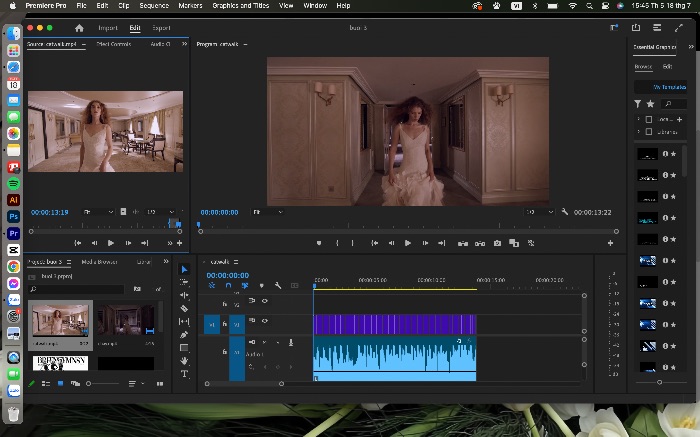The height and width of the screenshot is (437, 700).
Task: Toggle V2 track lock
Action: (225, 304)
